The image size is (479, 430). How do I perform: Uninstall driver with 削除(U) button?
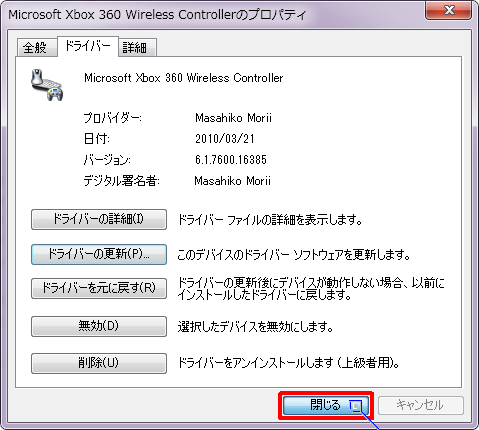pyautogui.click(x=99, y=363)
